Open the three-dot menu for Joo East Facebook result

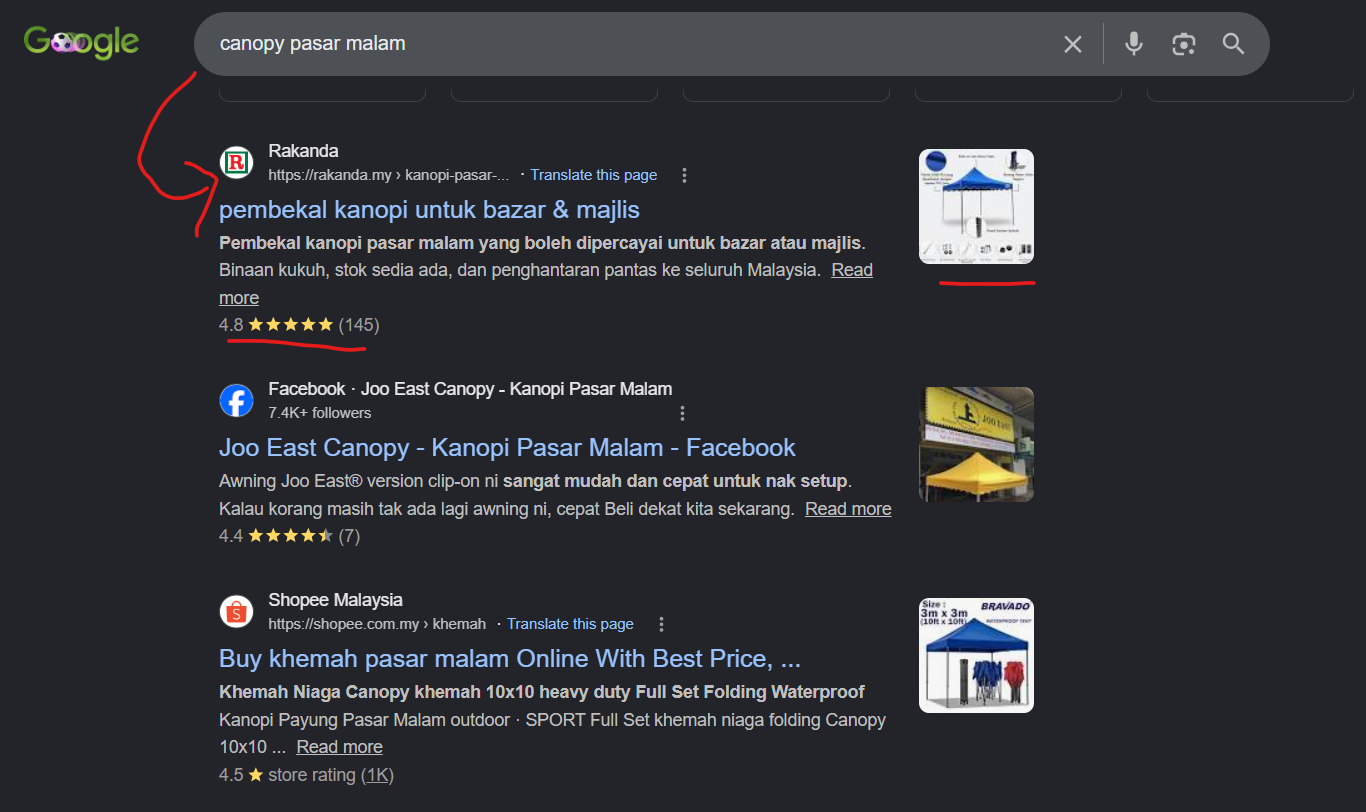click(682, 413)
